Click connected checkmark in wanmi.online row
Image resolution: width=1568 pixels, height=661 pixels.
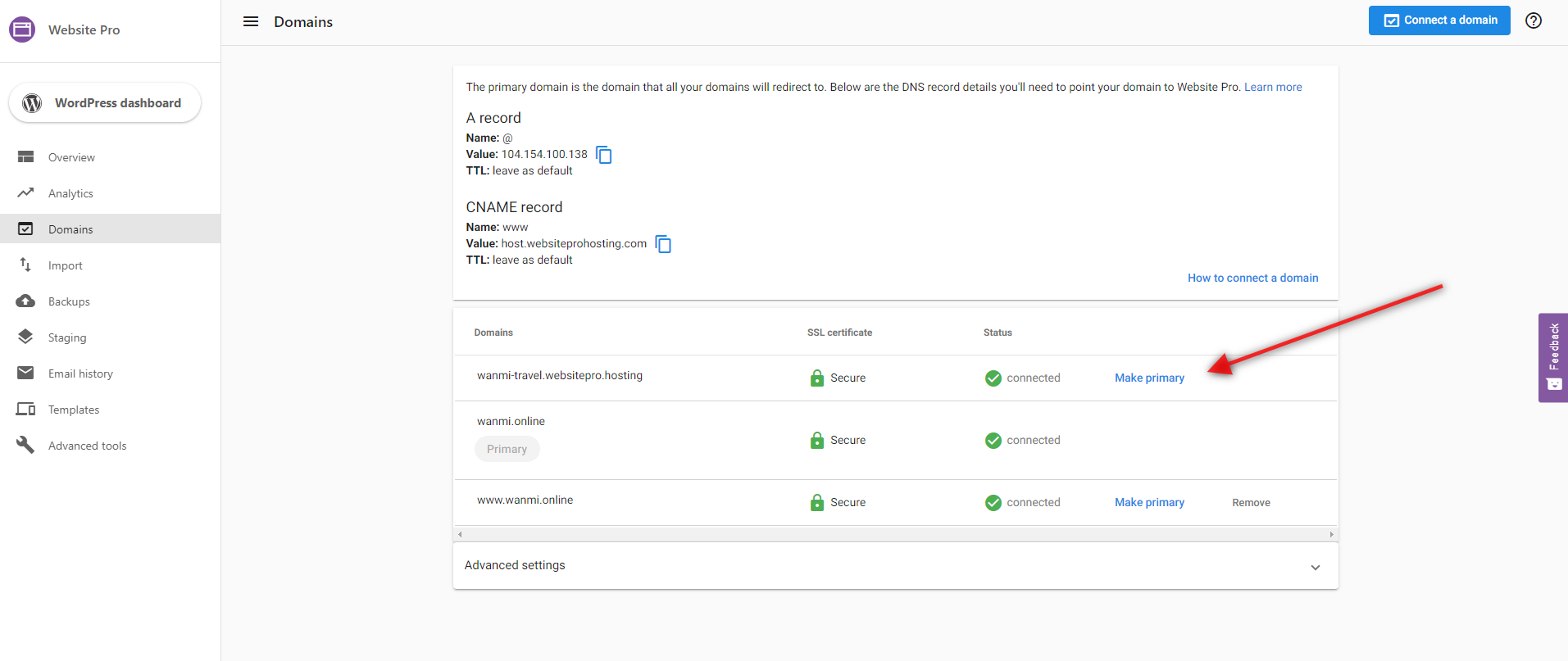tap(993, 440)
